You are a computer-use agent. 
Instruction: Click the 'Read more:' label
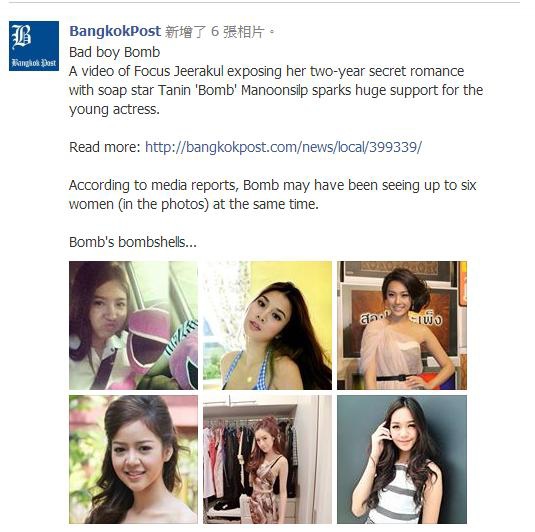point(105,147)
